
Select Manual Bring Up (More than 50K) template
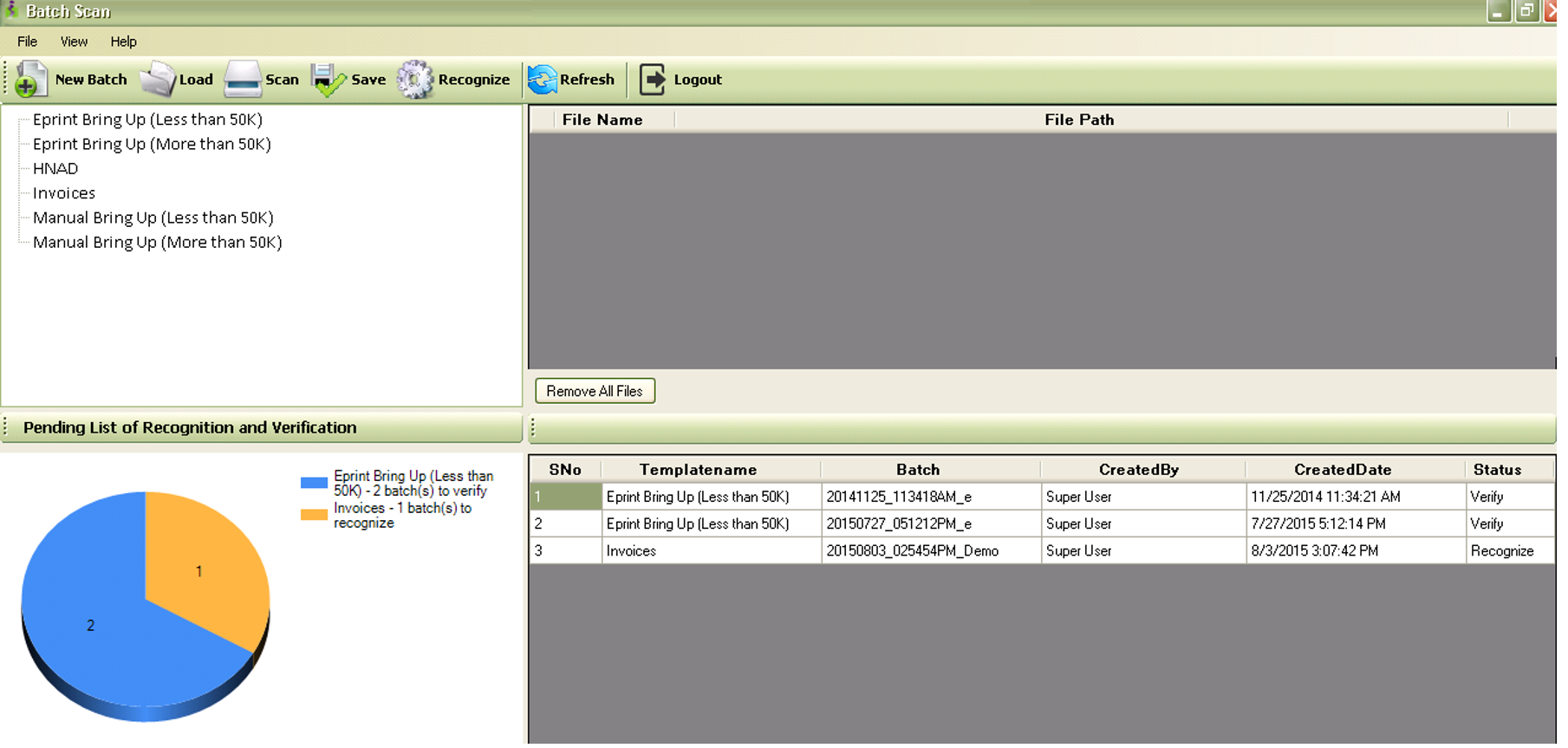(x=158, y=242)
